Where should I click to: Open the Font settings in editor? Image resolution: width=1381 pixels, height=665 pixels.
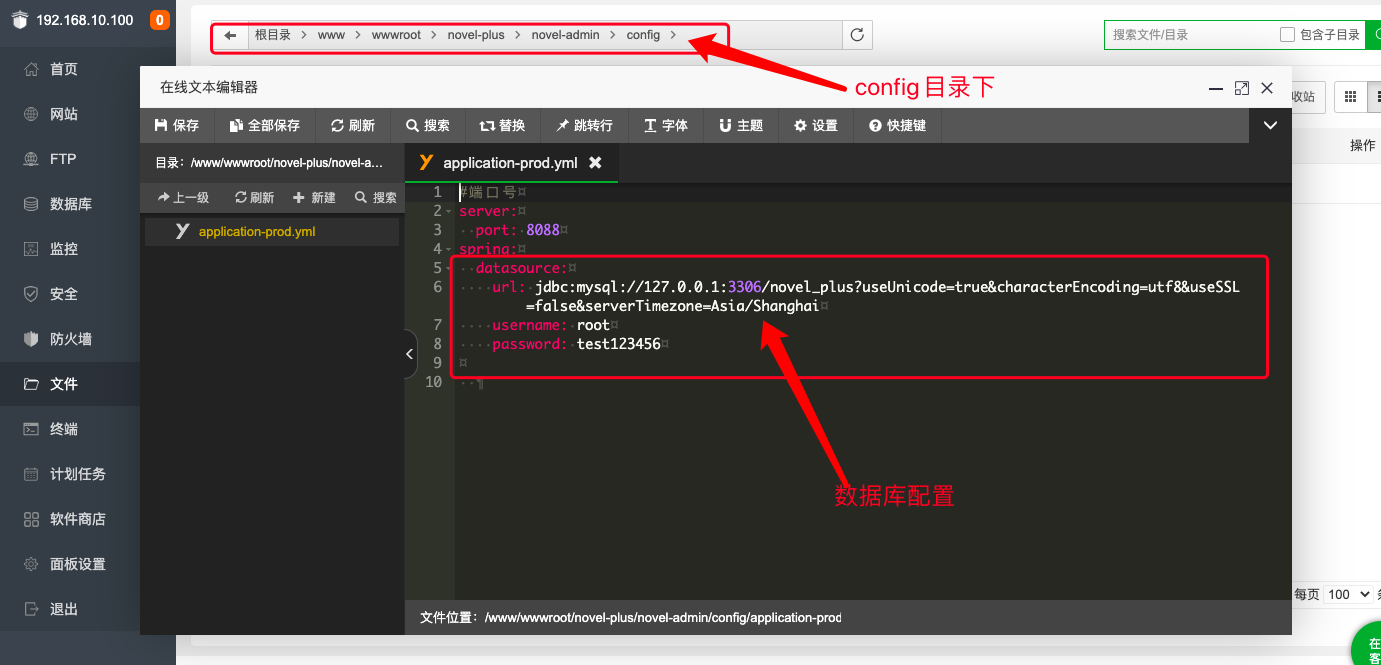pyautogui.click(x=666, y=125)
